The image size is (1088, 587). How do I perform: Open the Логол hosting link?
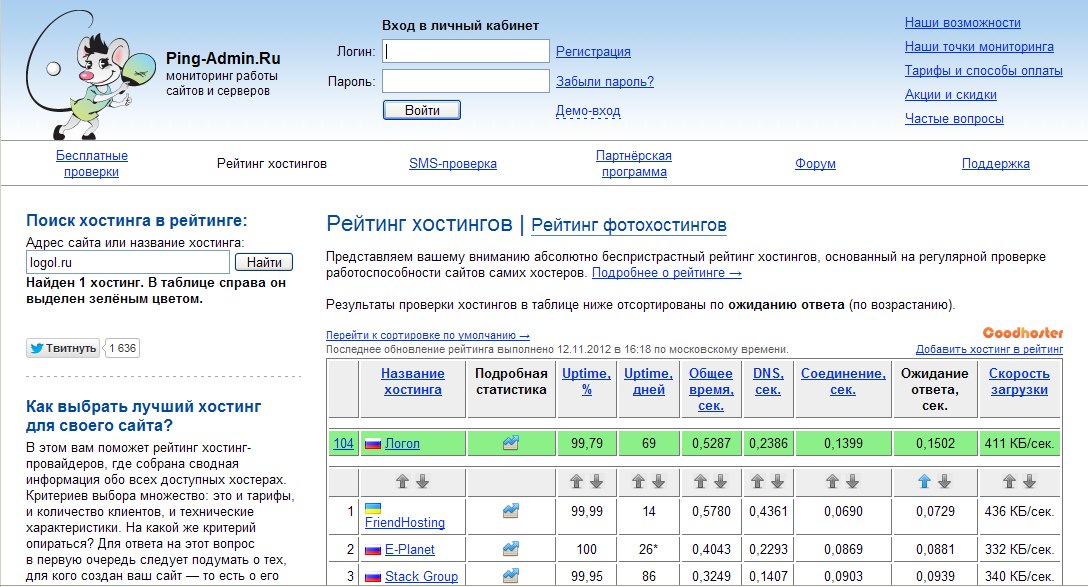402,443
